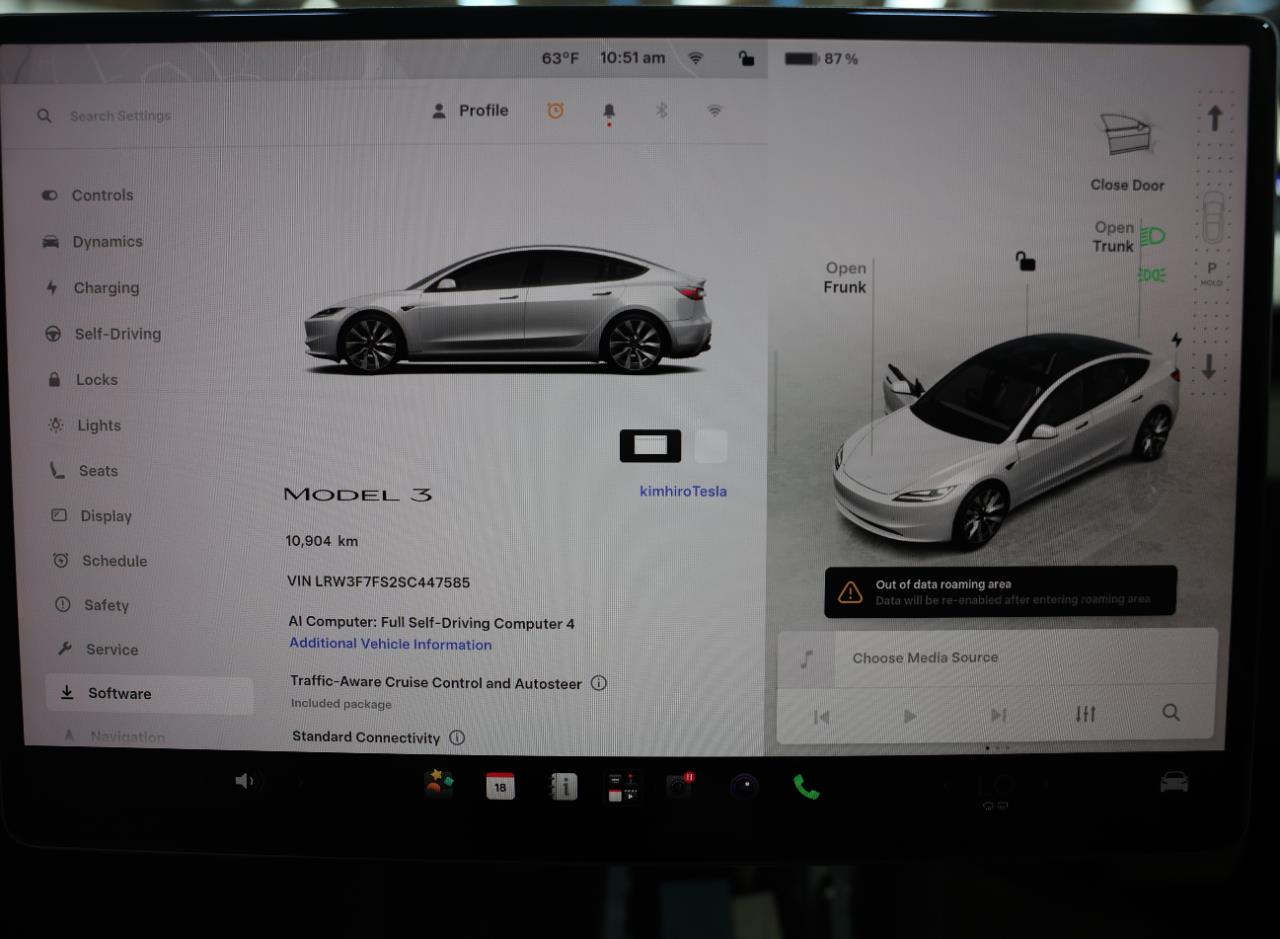Go to the Schedule settings

click(100, 561)
